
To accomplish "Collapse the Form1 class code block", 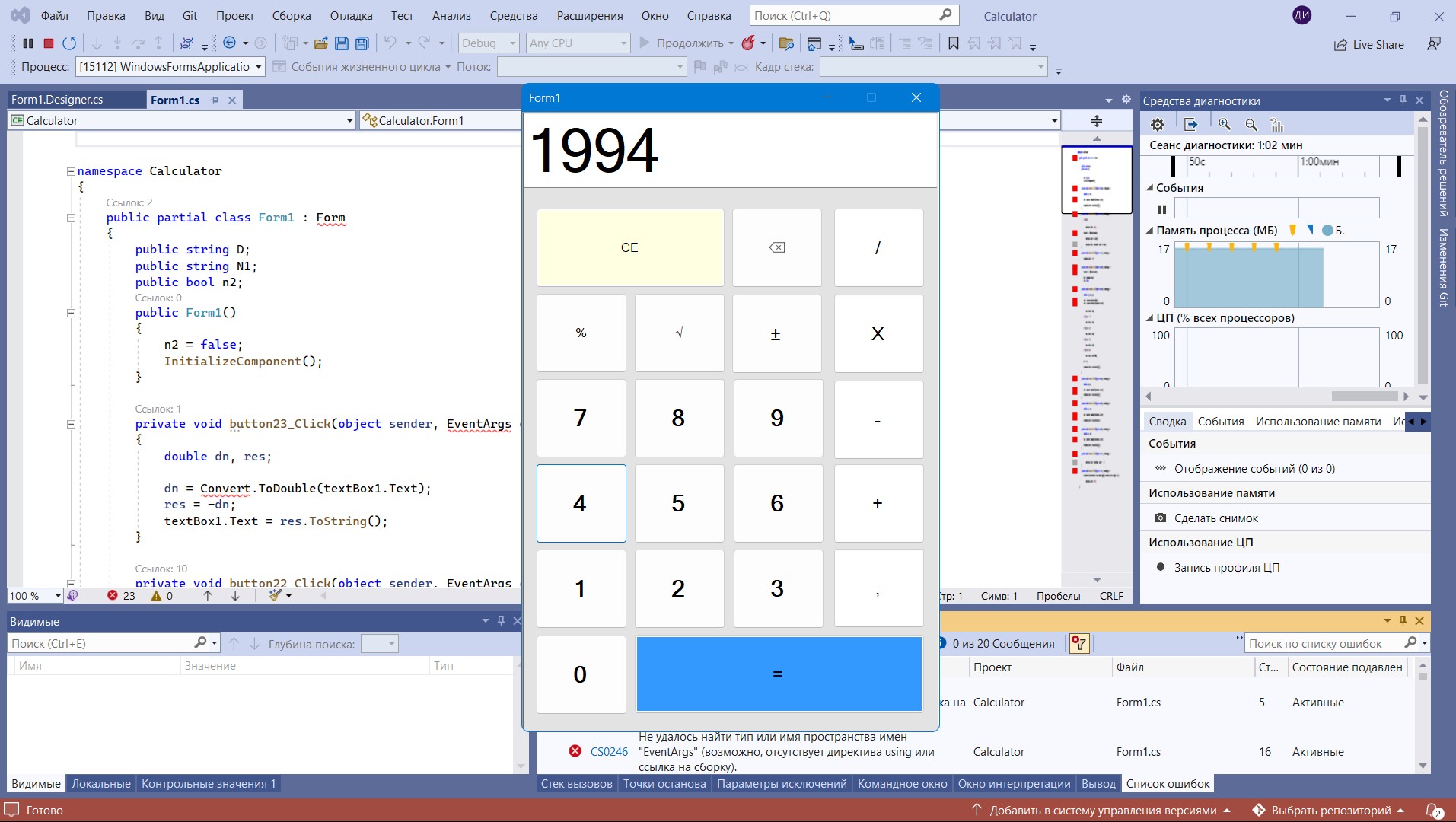I will 71,218.
